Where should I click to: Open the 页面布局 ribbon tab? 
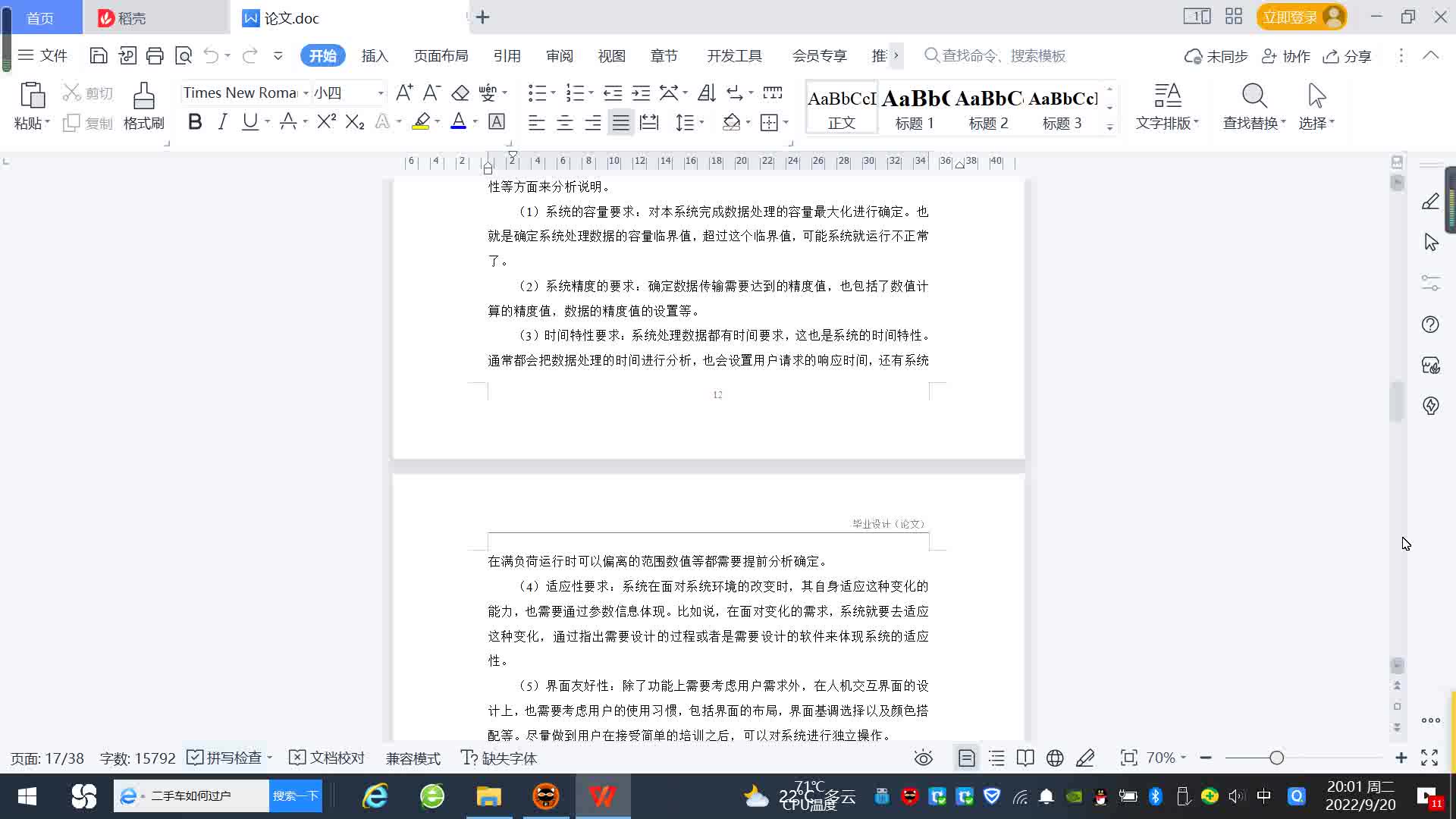(441, 55)
